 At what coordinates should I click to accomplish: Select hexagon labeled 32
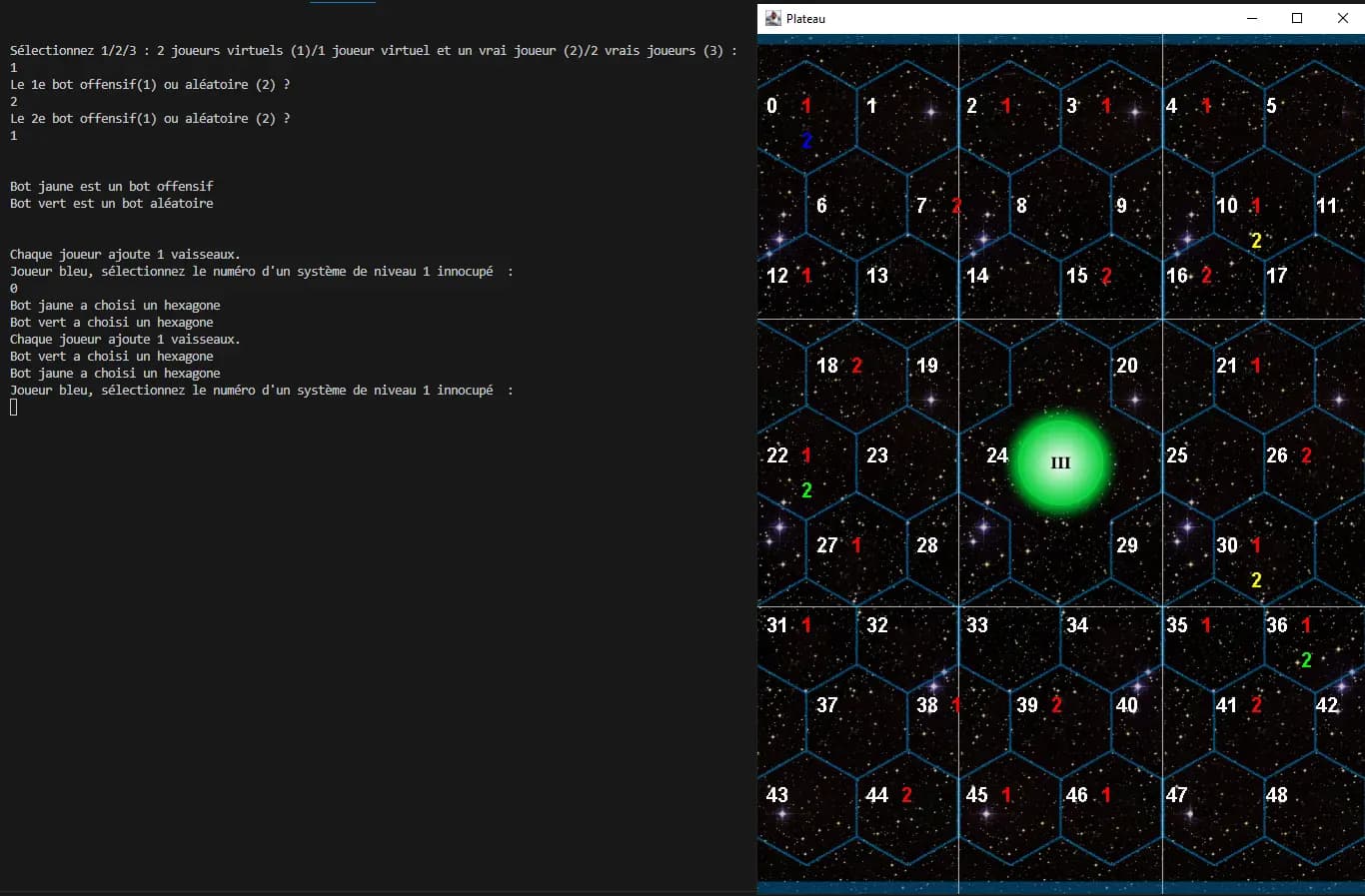point(877,625)
